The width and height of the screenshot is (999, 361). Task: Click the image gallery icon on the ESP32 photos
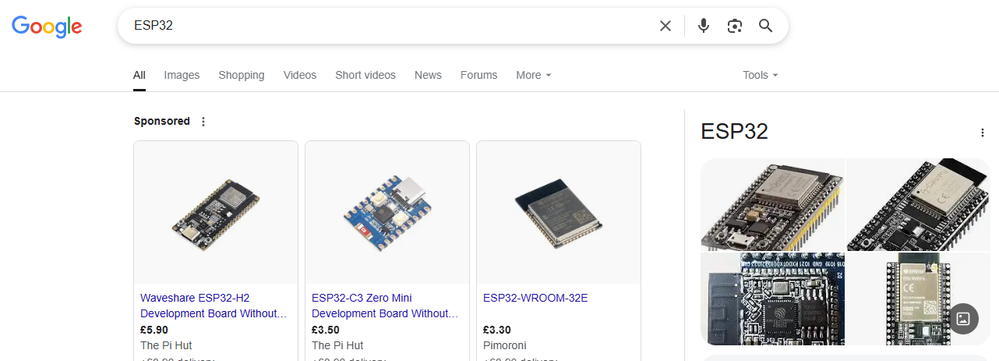[x=964, y=318]
